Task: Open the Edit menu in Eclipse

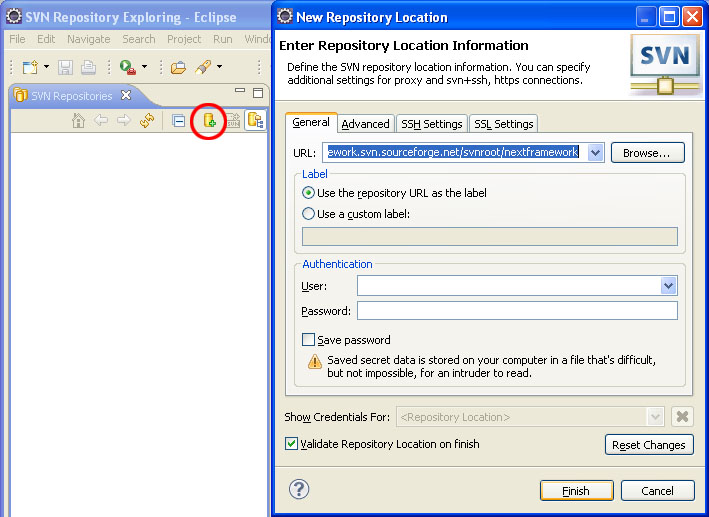Action: point(46,39)
